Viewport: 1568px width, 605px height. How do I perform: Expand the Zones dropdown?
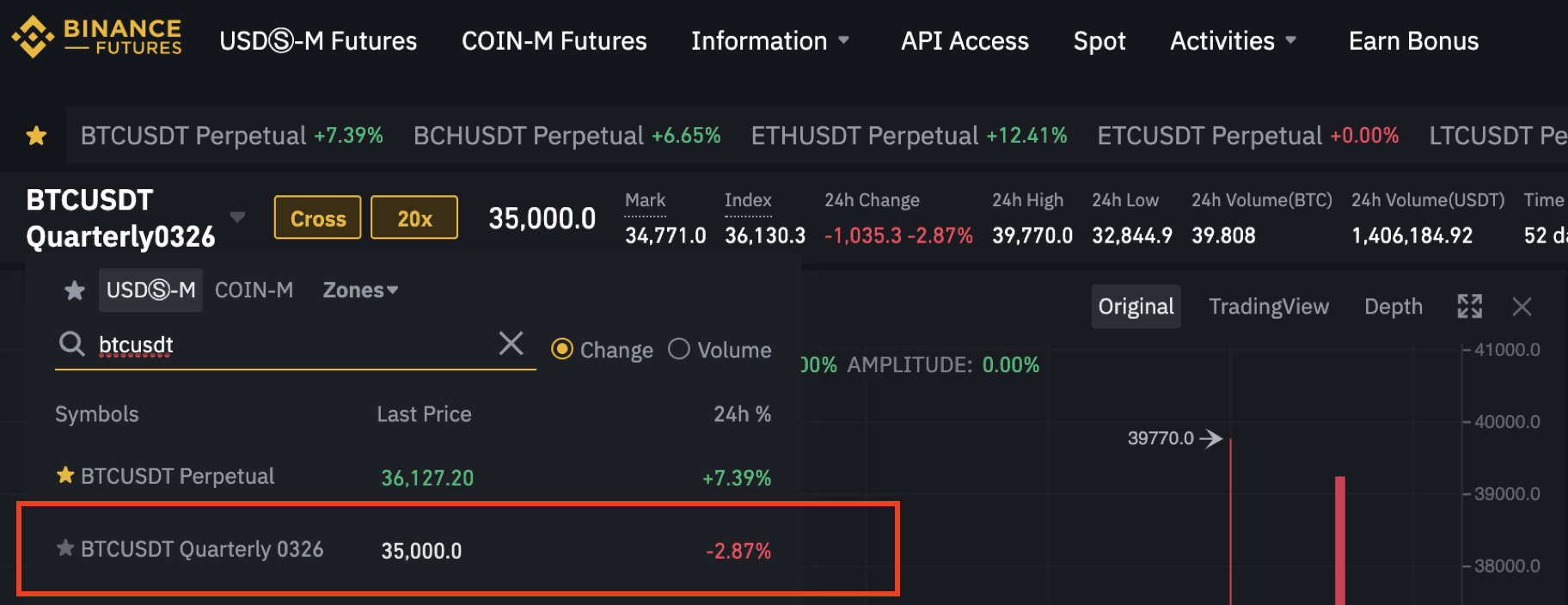tap(360, 290)
